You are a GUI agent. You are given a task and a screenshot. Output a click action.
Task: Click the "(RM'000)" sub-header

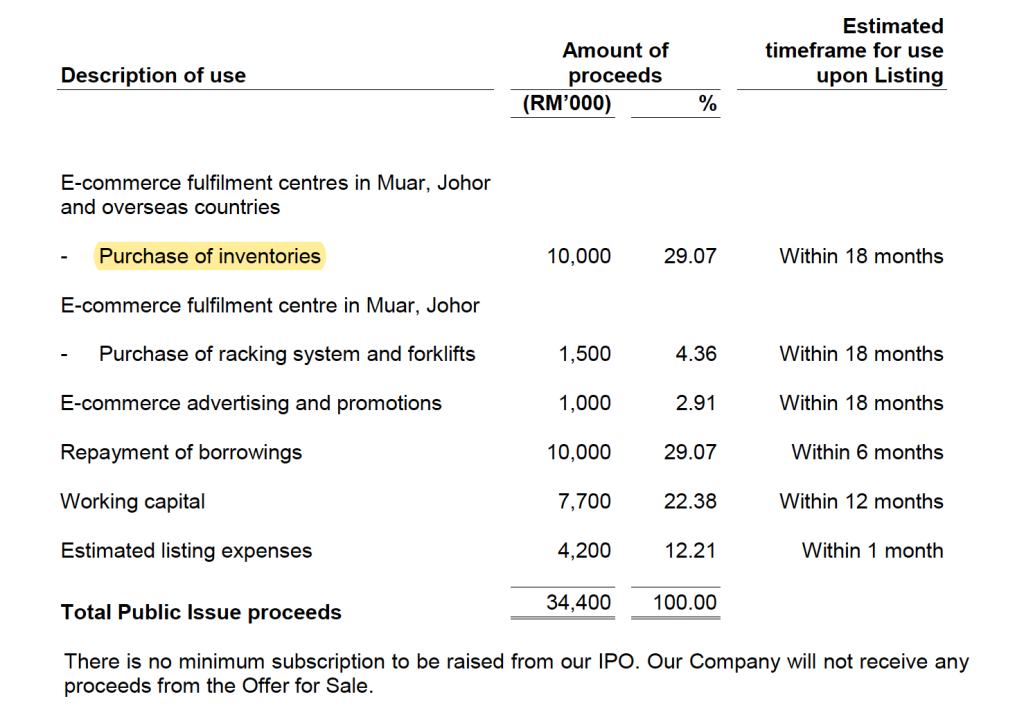568,103
